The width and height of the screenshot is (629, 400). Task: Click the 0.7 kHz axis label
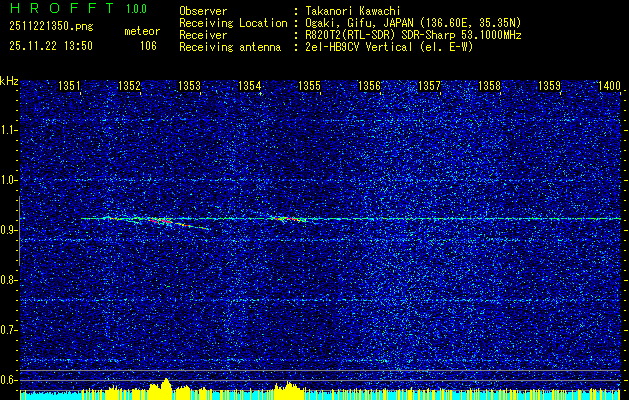click(7, 330)
